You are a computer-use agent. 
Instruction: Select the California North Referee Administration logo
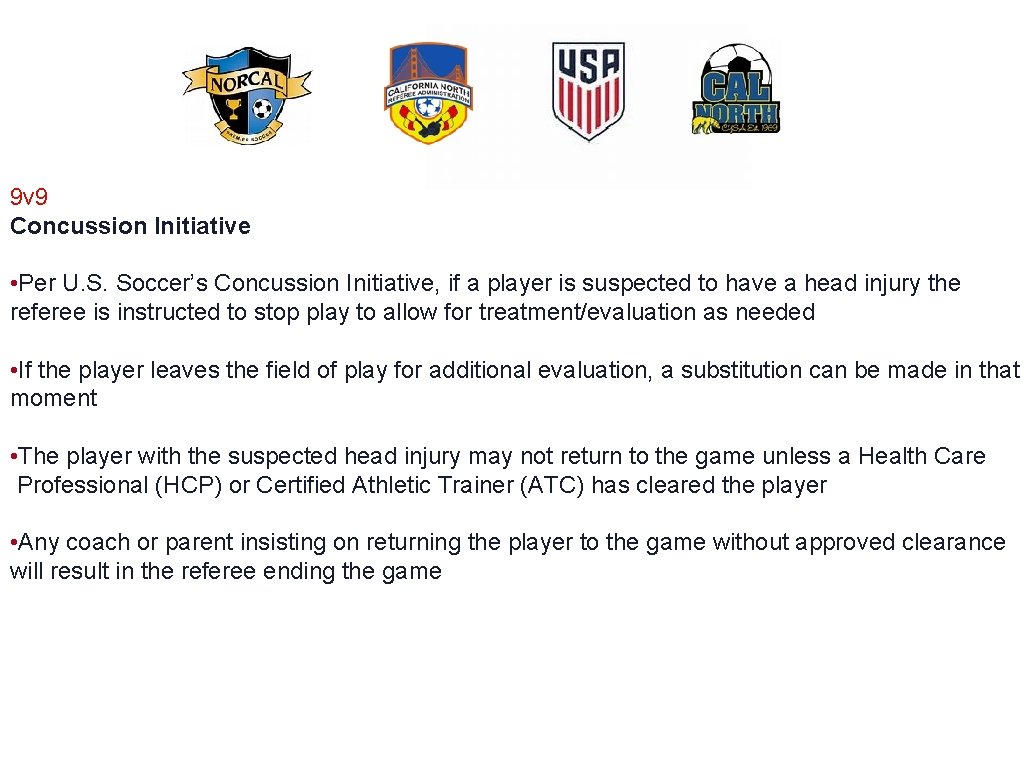[429, 94]
